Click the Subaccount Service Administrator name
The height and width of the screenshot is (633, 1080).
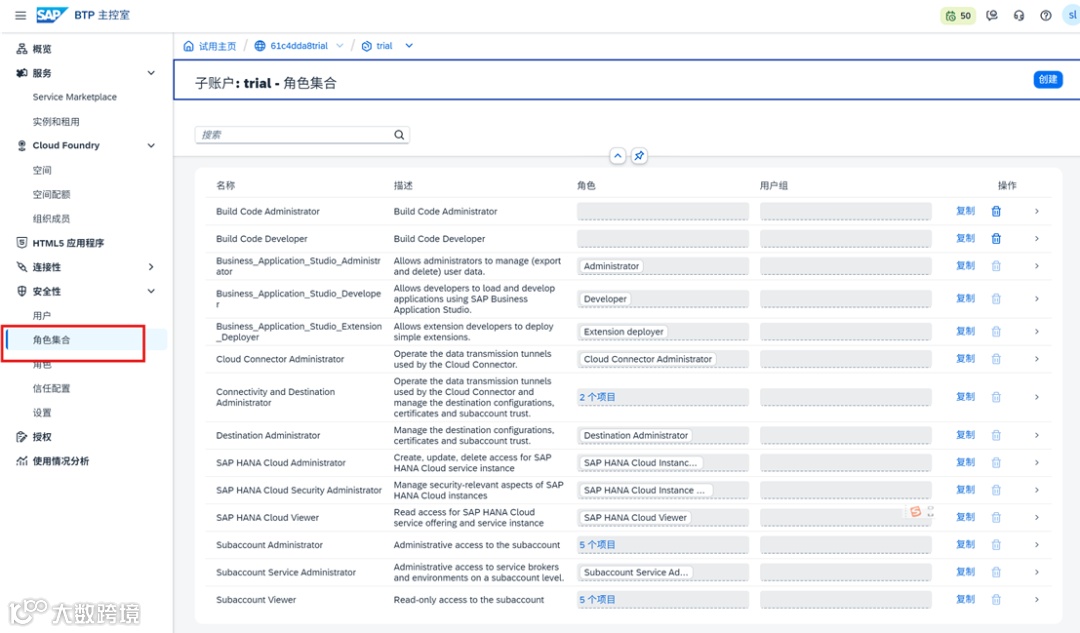coord(286,572)
